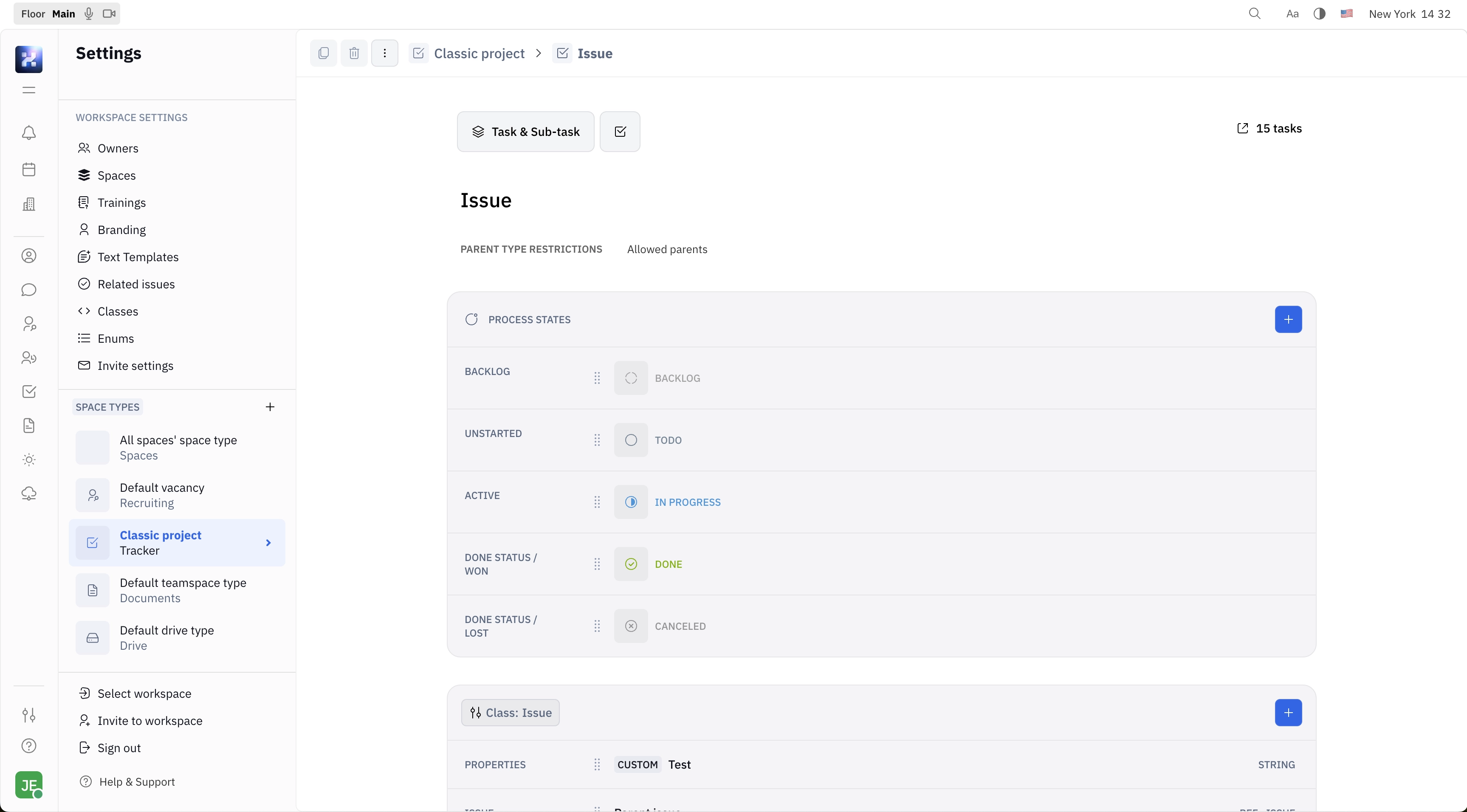Duplicate the issue using the copy icon
Screen dimensions: 1467x812
[324, 53]
